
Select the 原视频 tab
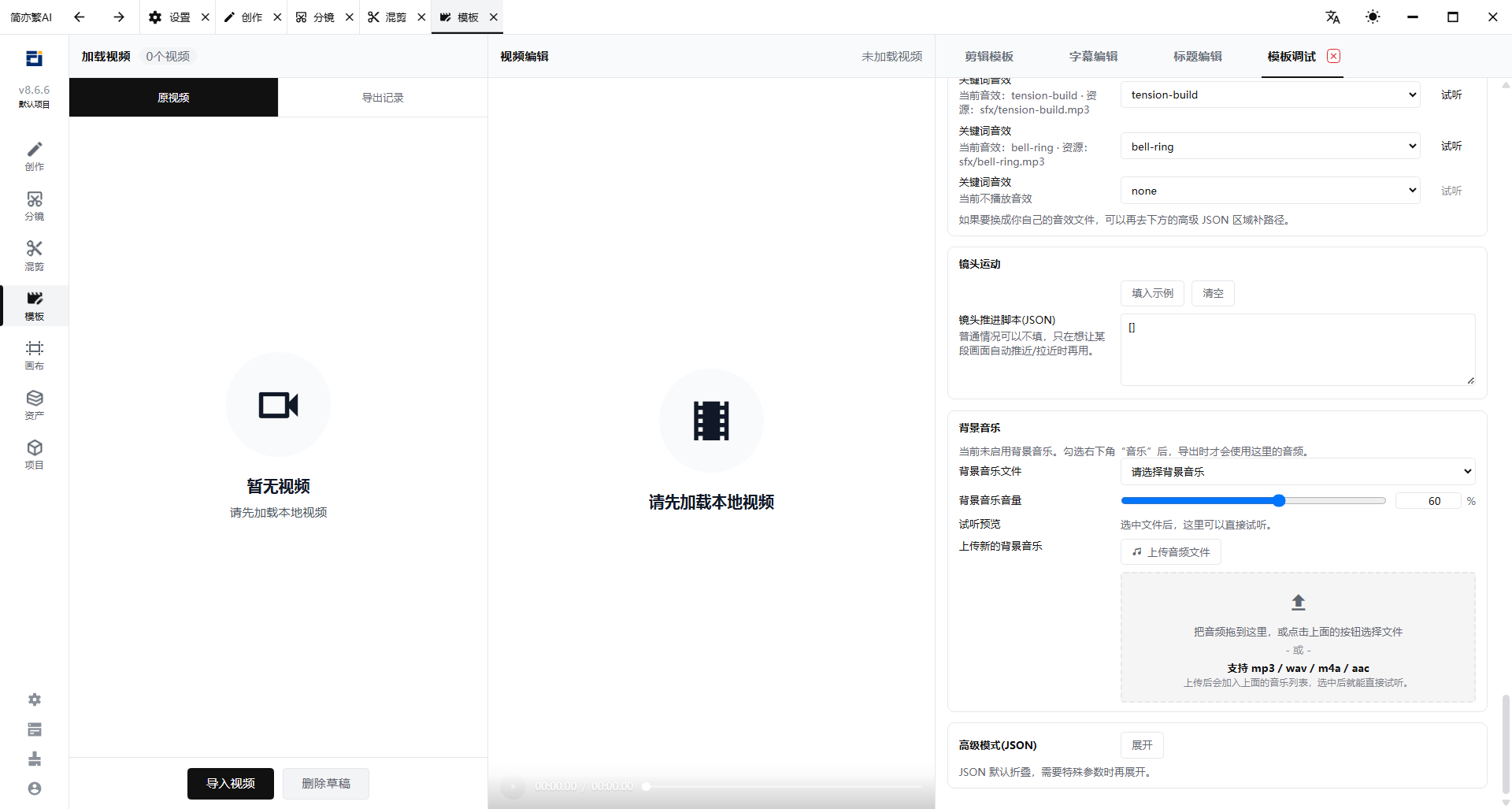click(x=173, y=98)
